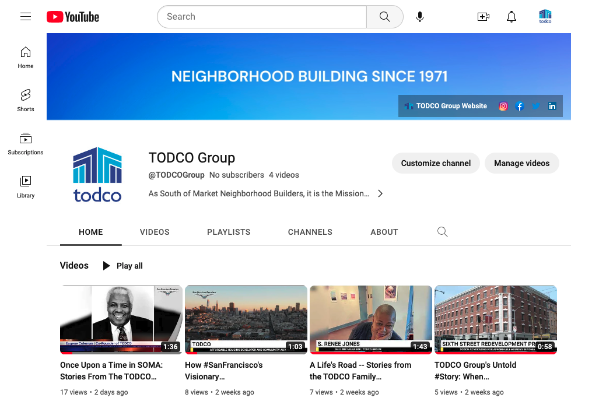This screenshot has height=401, width=592.
Task: Open Shorts in sidebar
Action: [25, 100]
